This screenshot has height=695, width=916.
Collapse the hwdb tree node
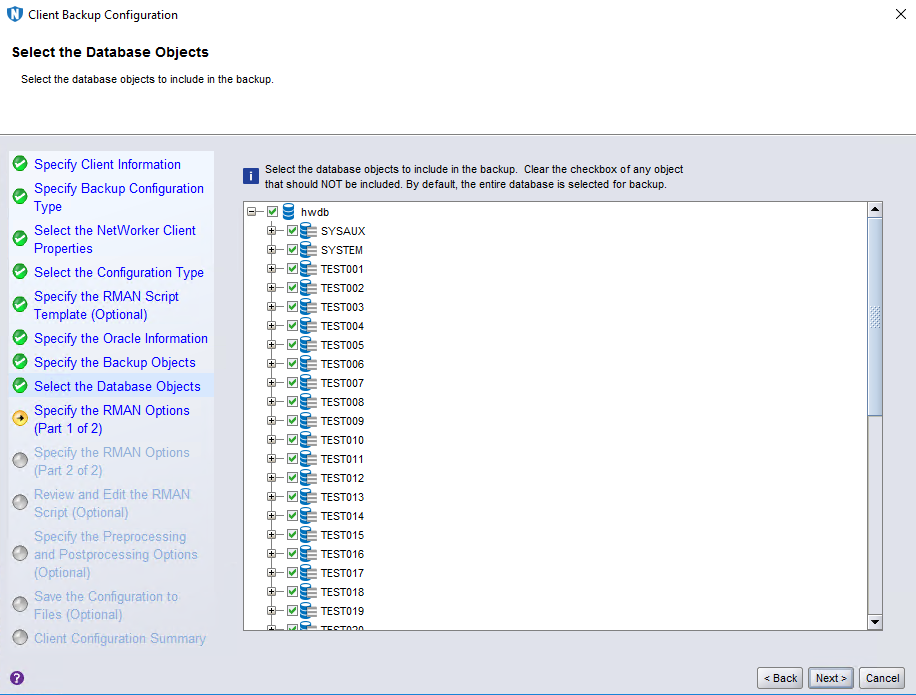tap(252, 212)
